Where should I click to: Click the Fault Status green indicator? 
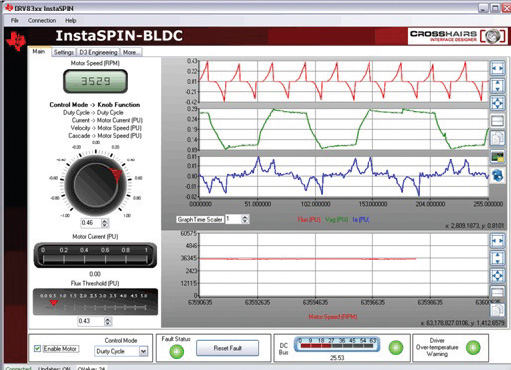pos(177,351)
